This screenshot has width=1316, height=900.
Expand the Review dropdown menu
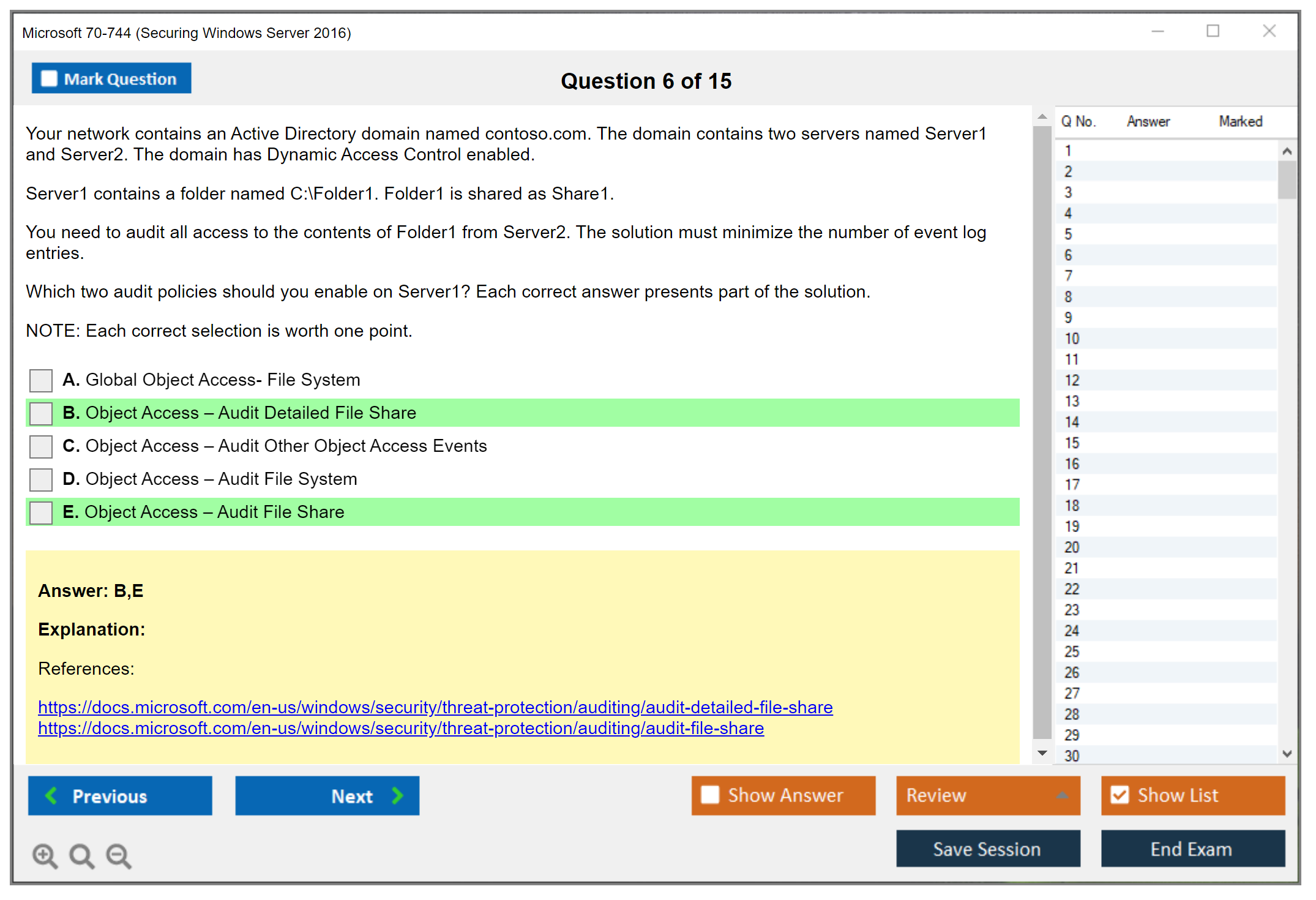1062,795
